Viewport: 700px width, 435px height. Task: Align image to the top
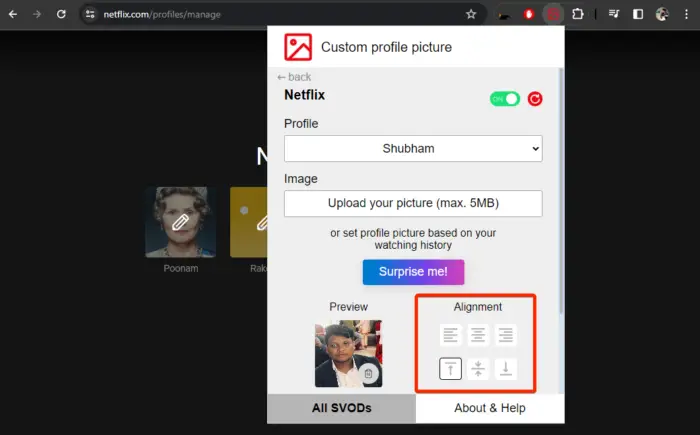coord(450,369)
